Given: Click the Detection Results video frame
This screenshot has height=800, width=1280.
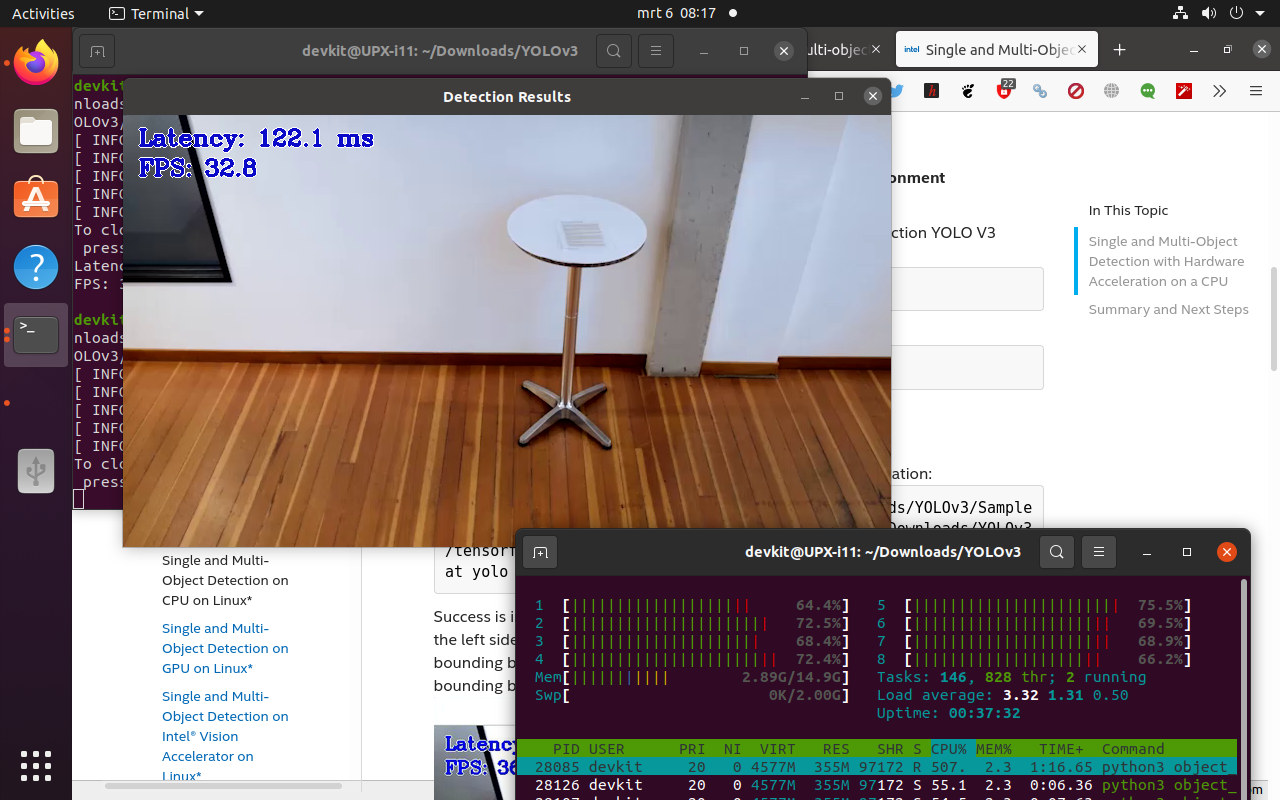Looking at the screenshot, I should 507,330.
